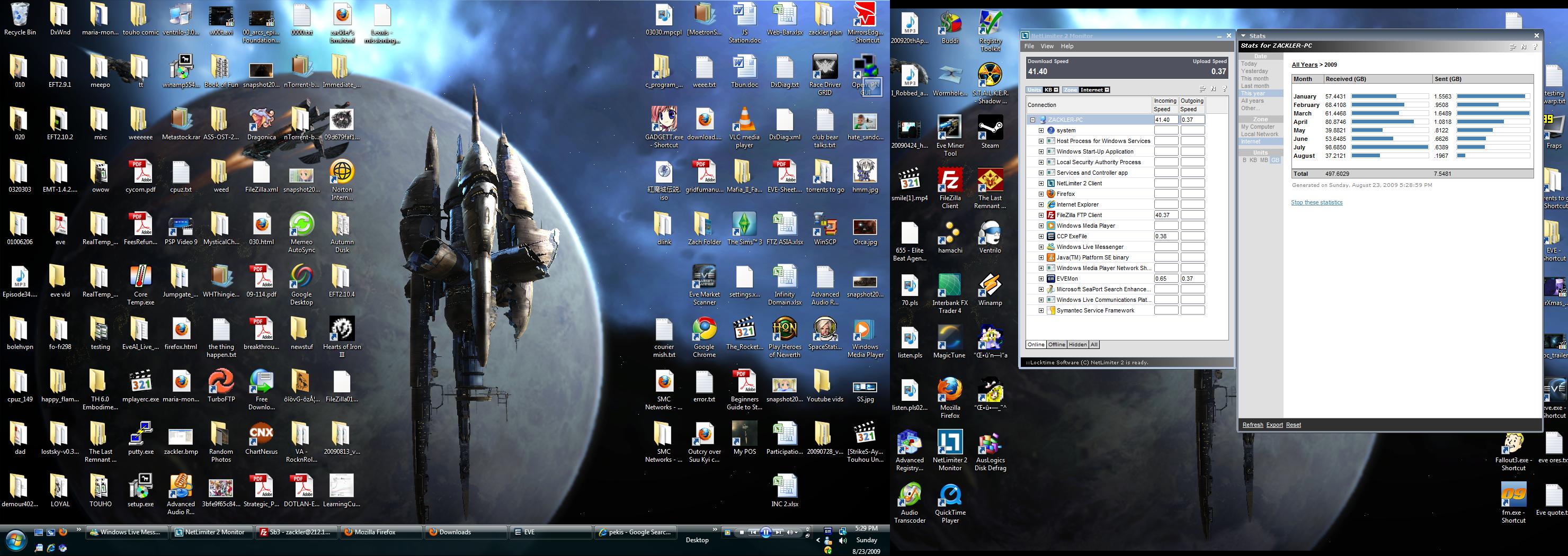
Task: Select the Eve Miner Tool desktop icon
Action: (950, 136)
